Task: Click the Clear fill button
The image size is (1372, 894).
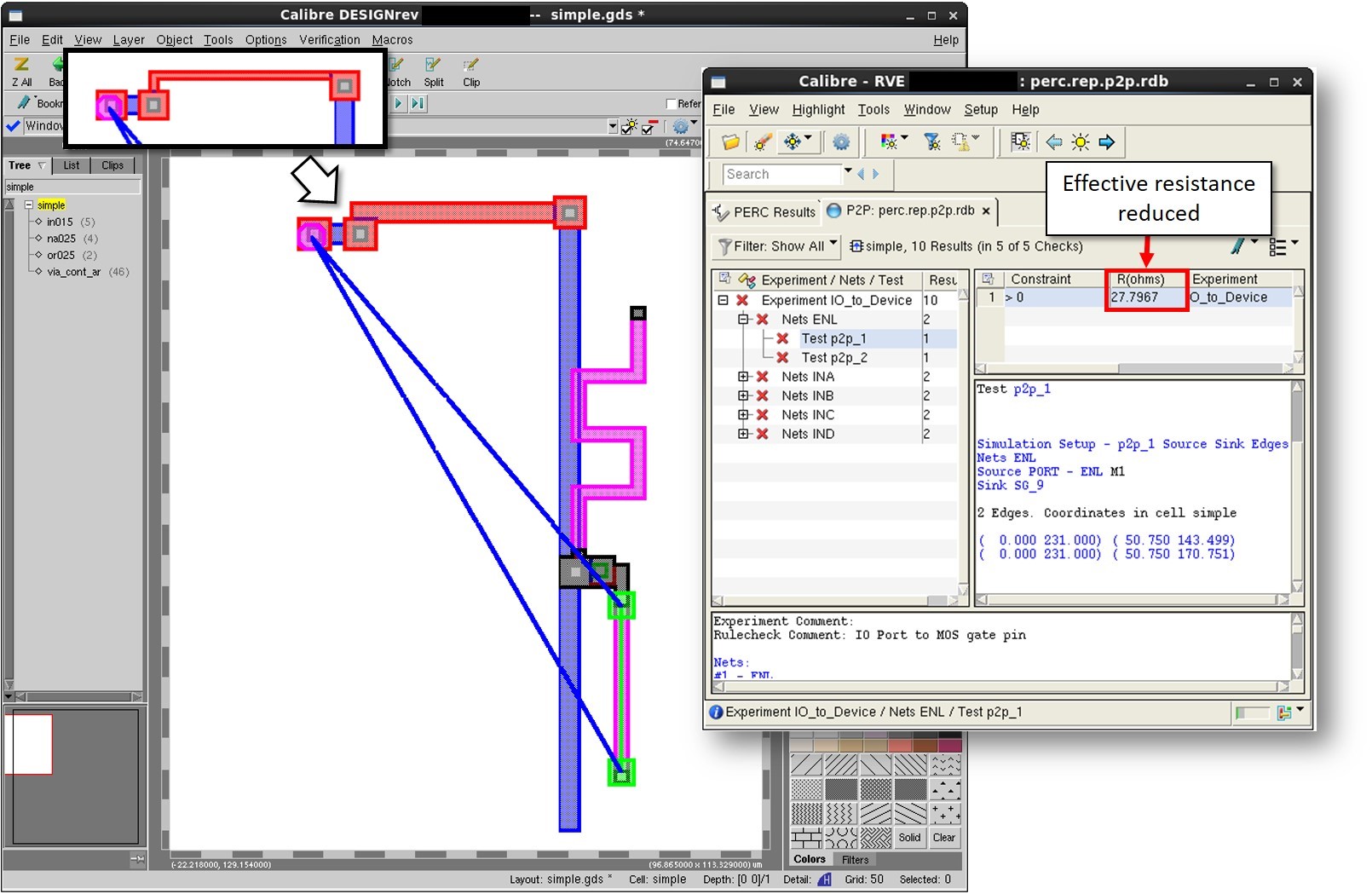Action: 943,838
